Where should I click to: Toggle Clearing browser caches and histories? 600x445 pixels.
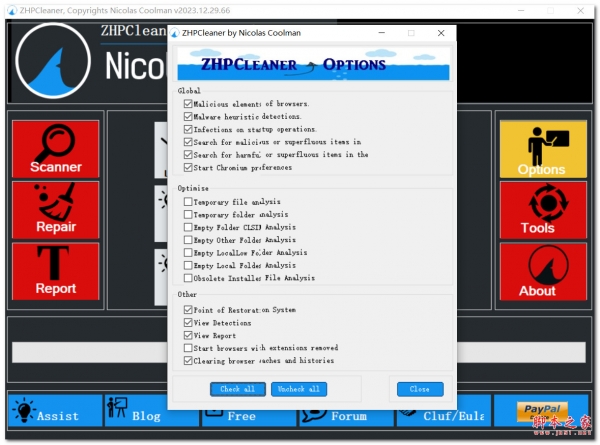(x=188, y=360)
